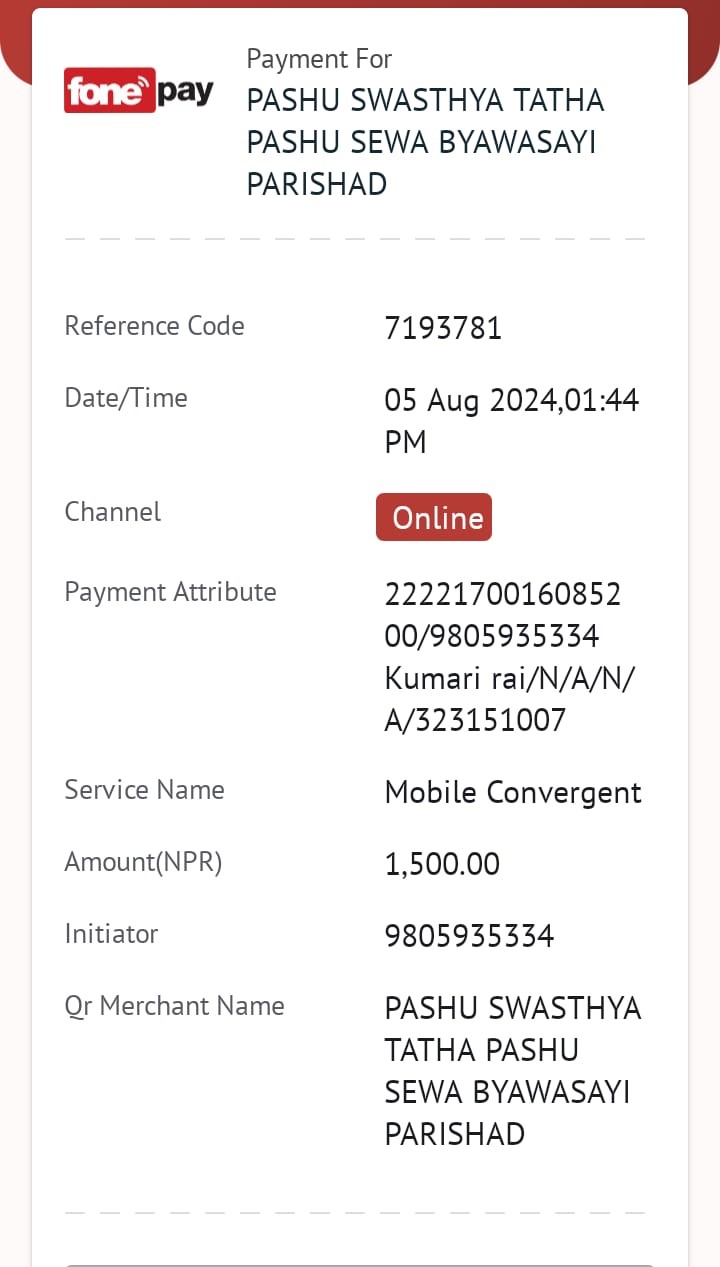Click the Reference Code label
Screen dimensions: 720x1267
click(x=154, y=326)
